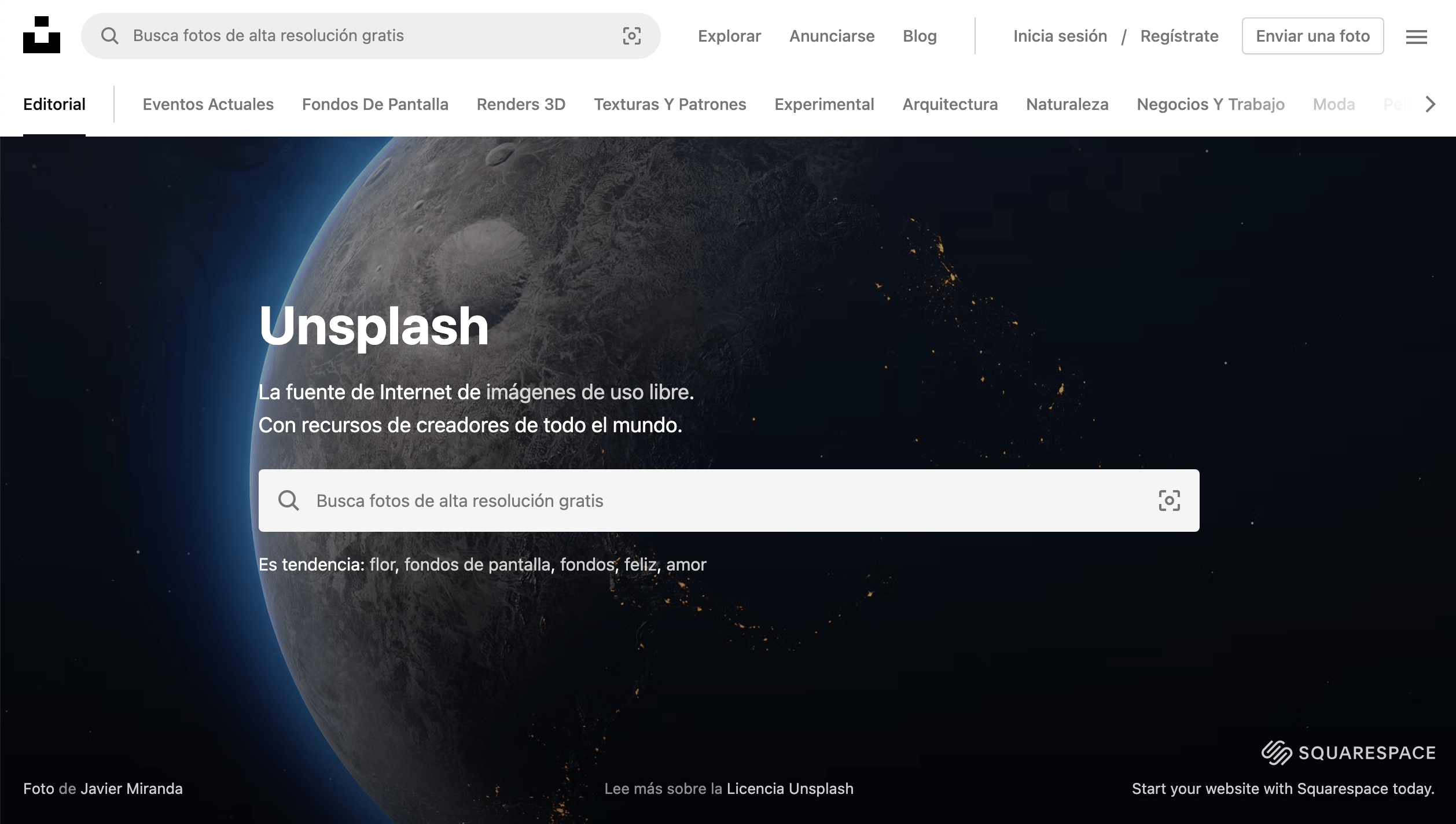Click the Squarespace ad text link

[x=1283, y=789]
